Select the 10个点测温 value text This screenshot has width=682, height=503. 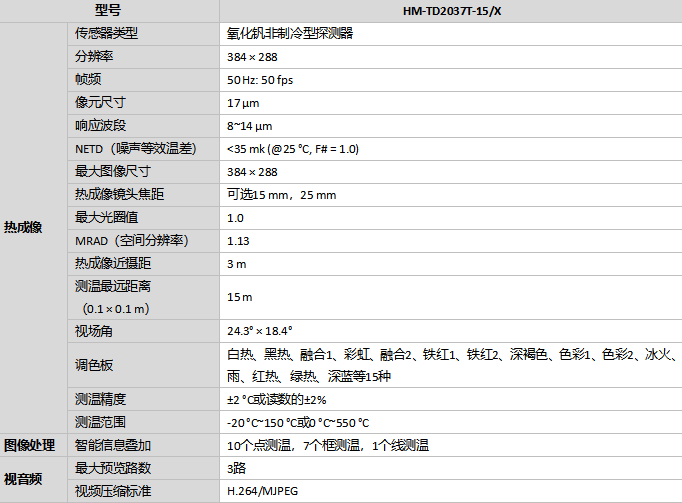328,446
